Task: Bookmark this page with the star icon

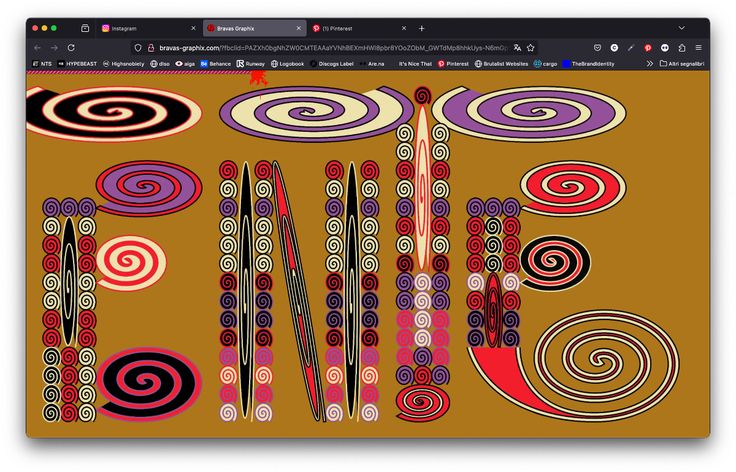Action: [531, 47]
